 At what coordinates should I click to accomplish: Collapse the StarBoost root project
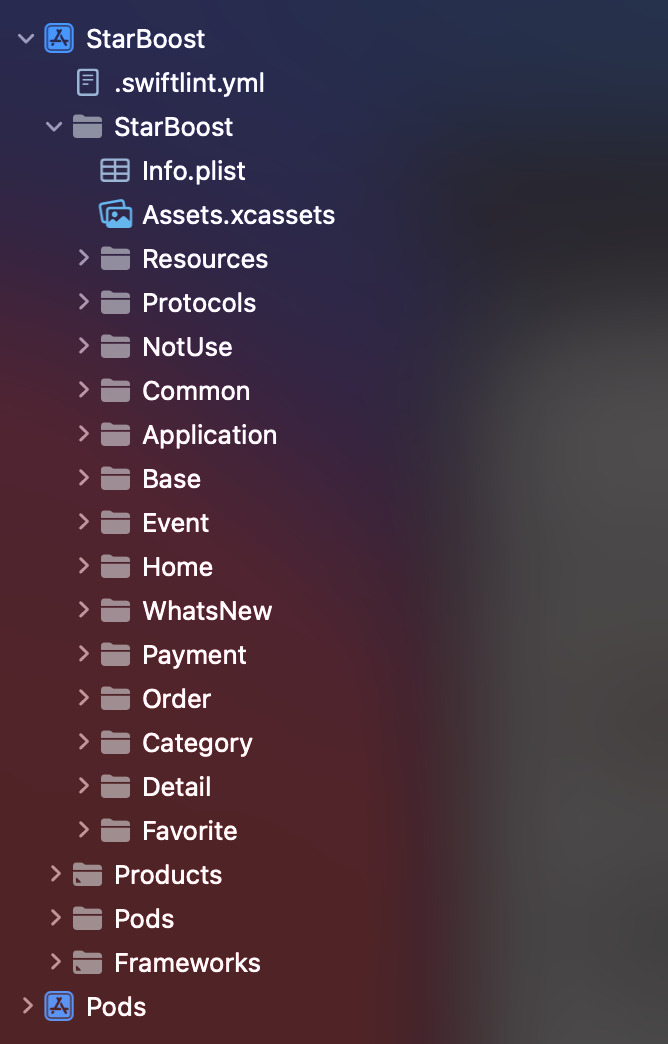pos(26,39)
